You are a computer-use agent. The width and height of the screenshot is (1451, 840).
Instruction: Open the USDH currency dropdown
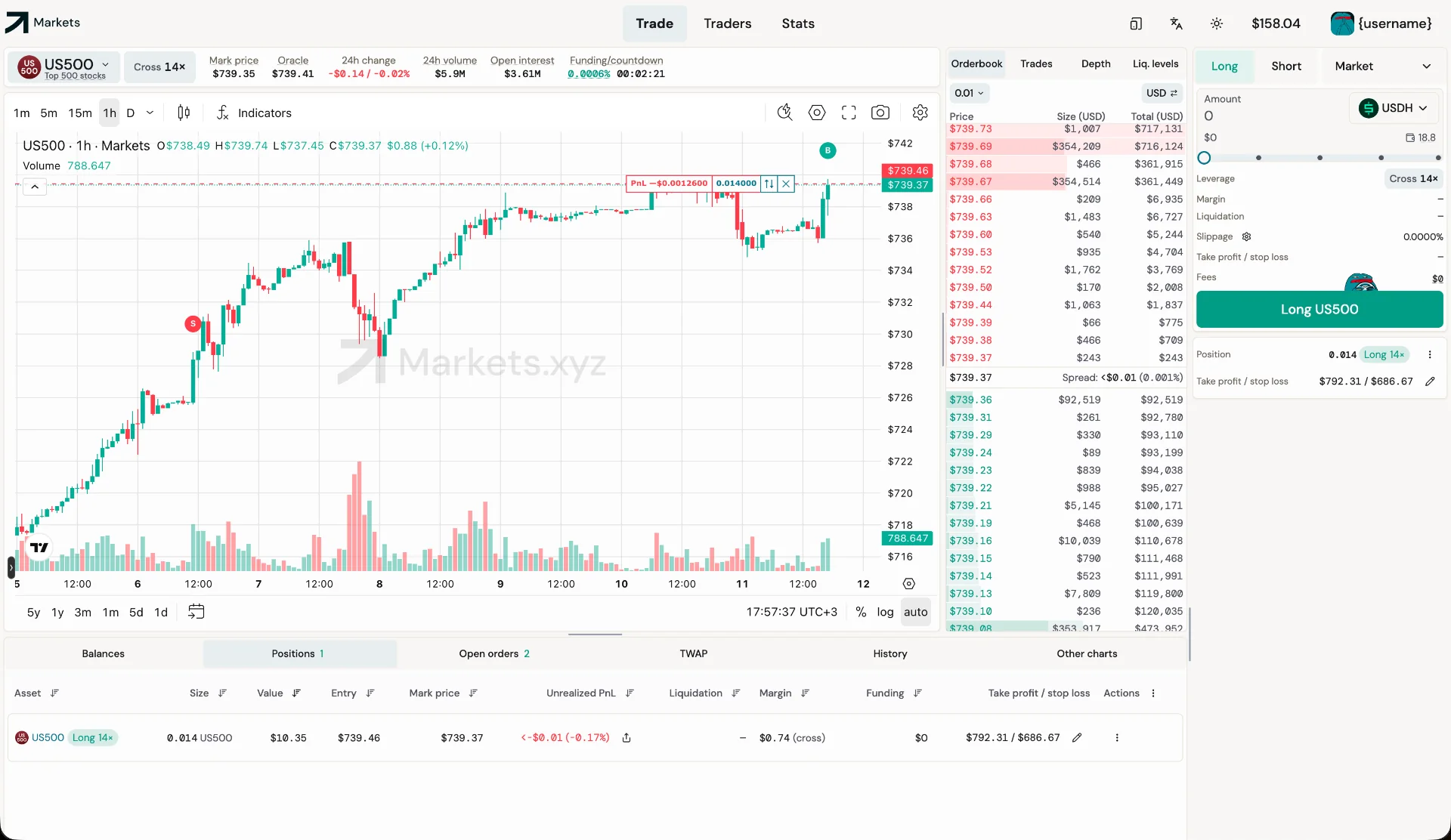click(x=1394, y=108)
